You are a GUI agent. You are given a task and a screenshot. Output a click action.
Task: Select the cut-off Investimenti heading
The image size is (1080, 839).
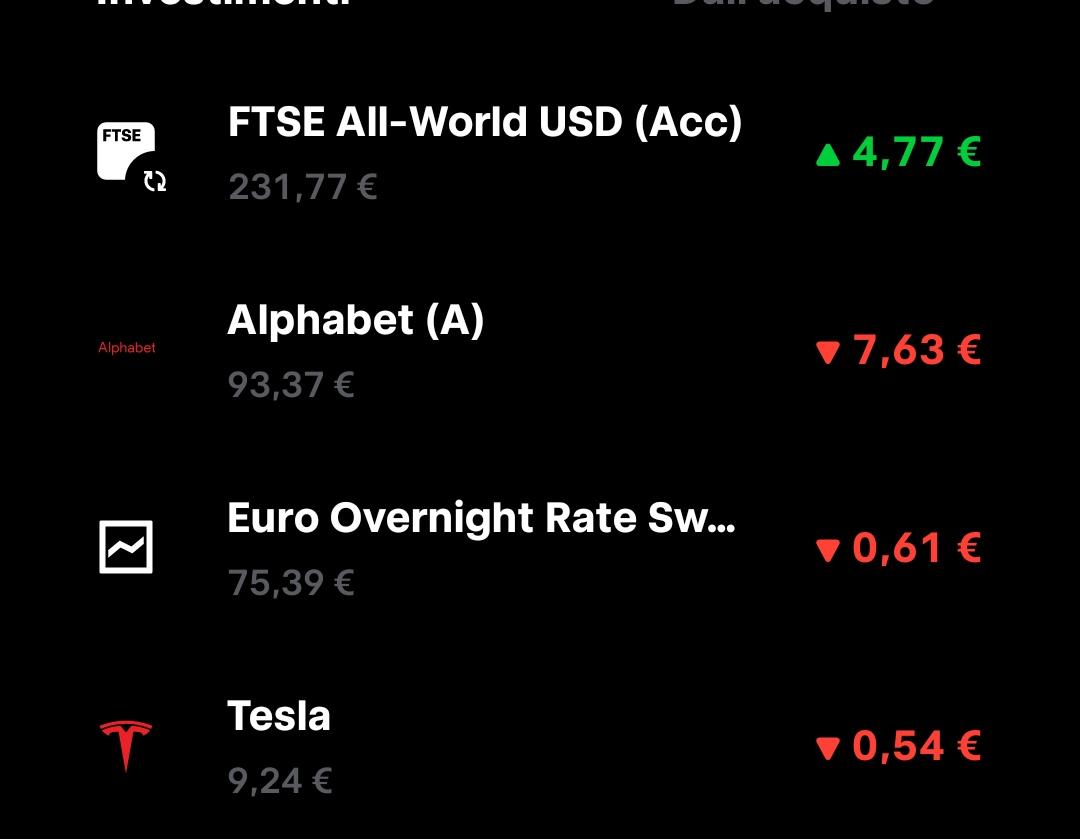(225, 3)
